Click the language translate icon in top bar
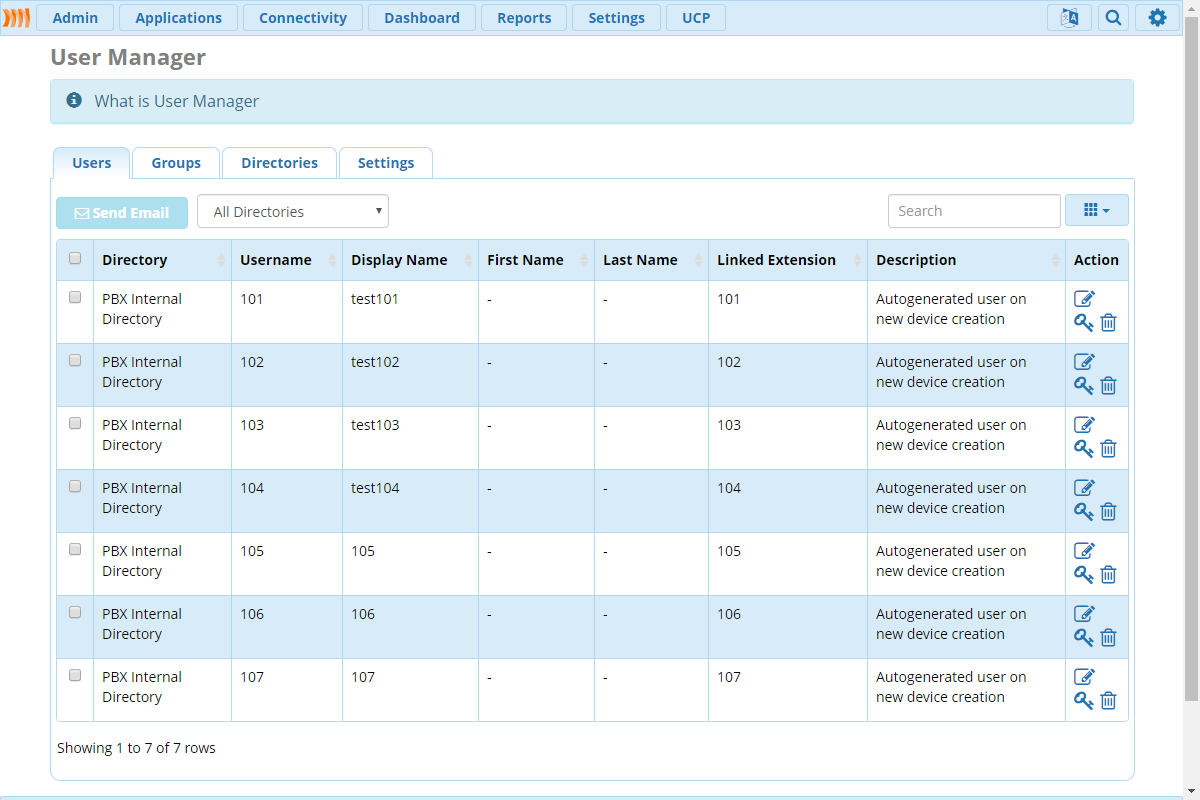The image size is (1200, 800). [x=1069, y=18]
